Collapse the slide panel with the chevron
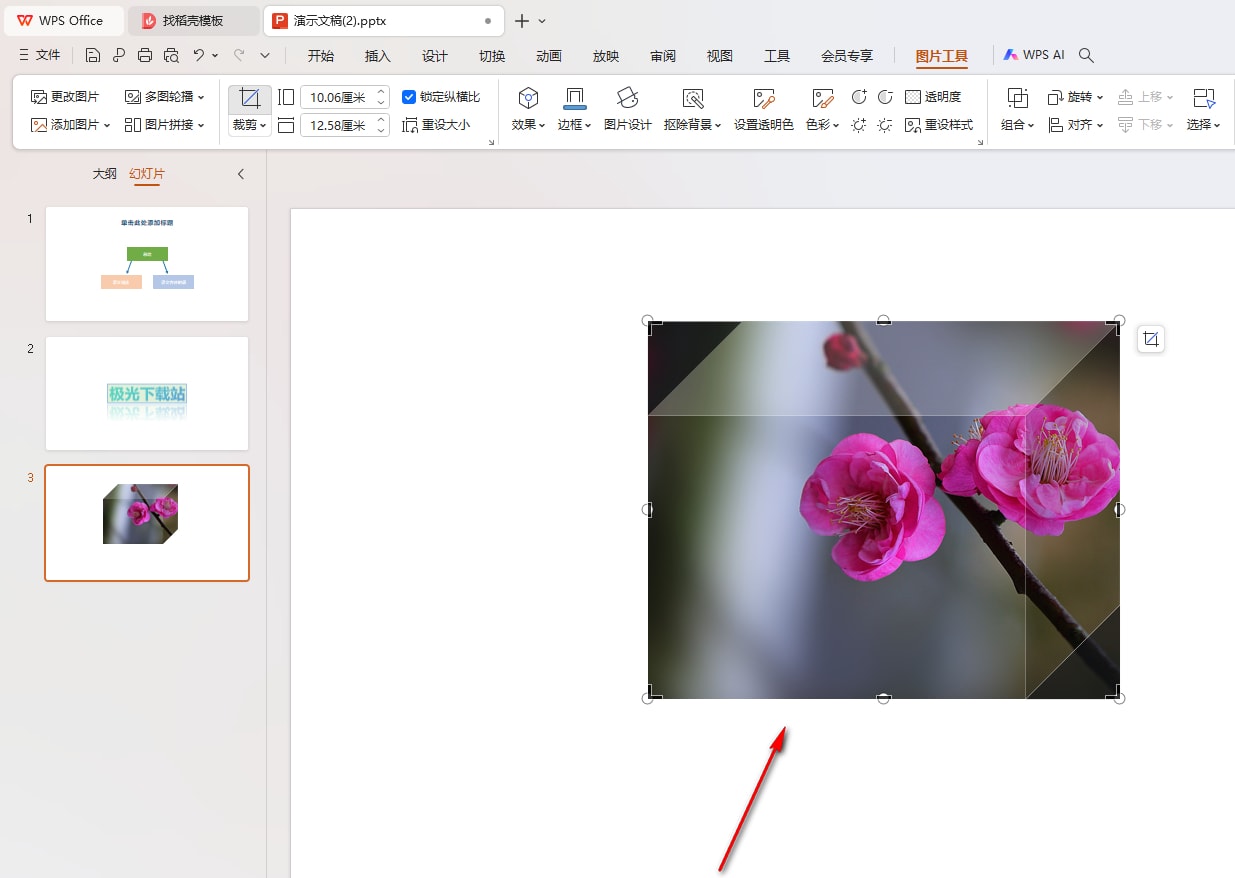Screen dimensions: 1235x878 coord(241,174)
